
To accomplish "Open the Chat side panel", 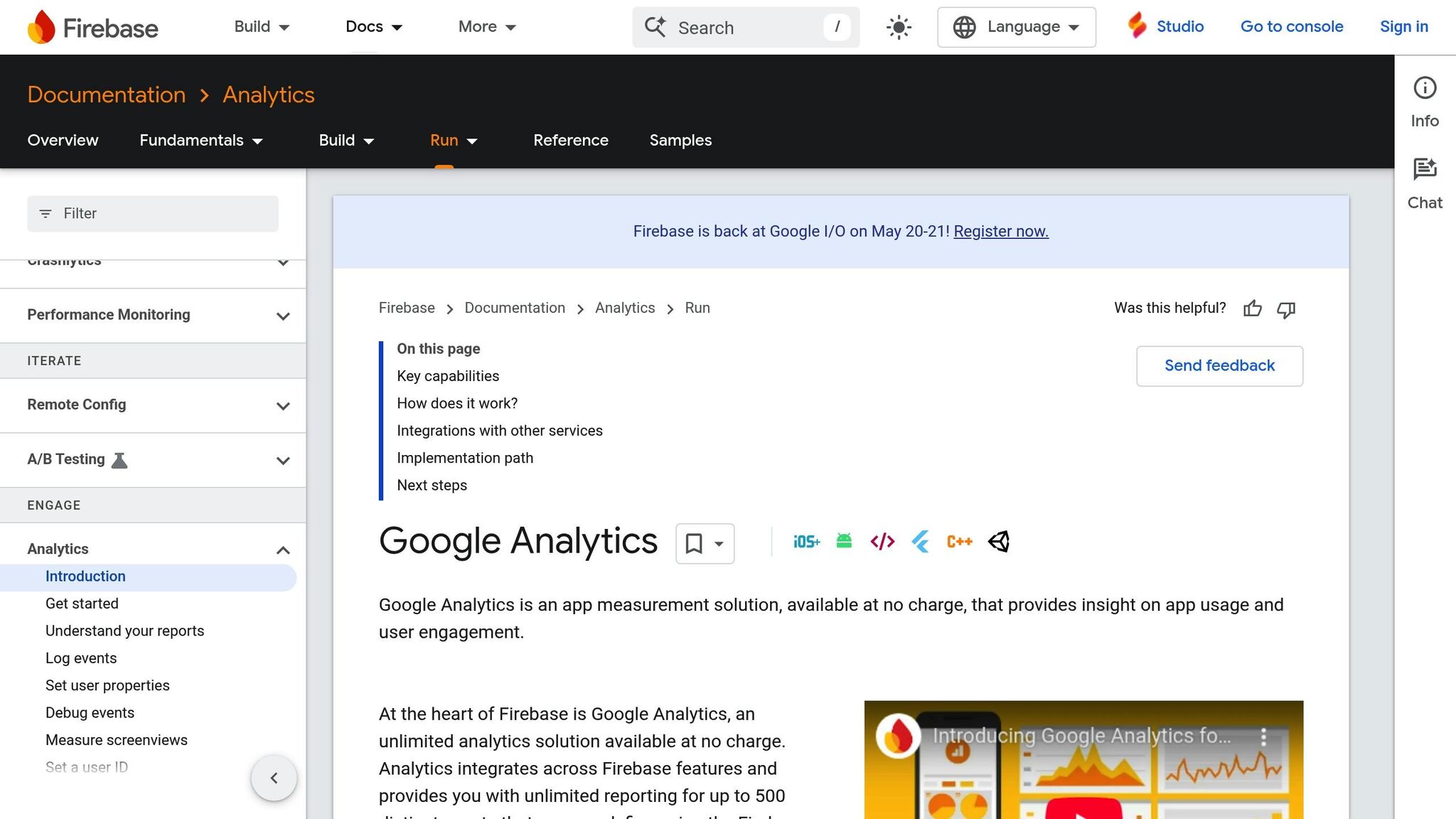I will (1425, 184).
